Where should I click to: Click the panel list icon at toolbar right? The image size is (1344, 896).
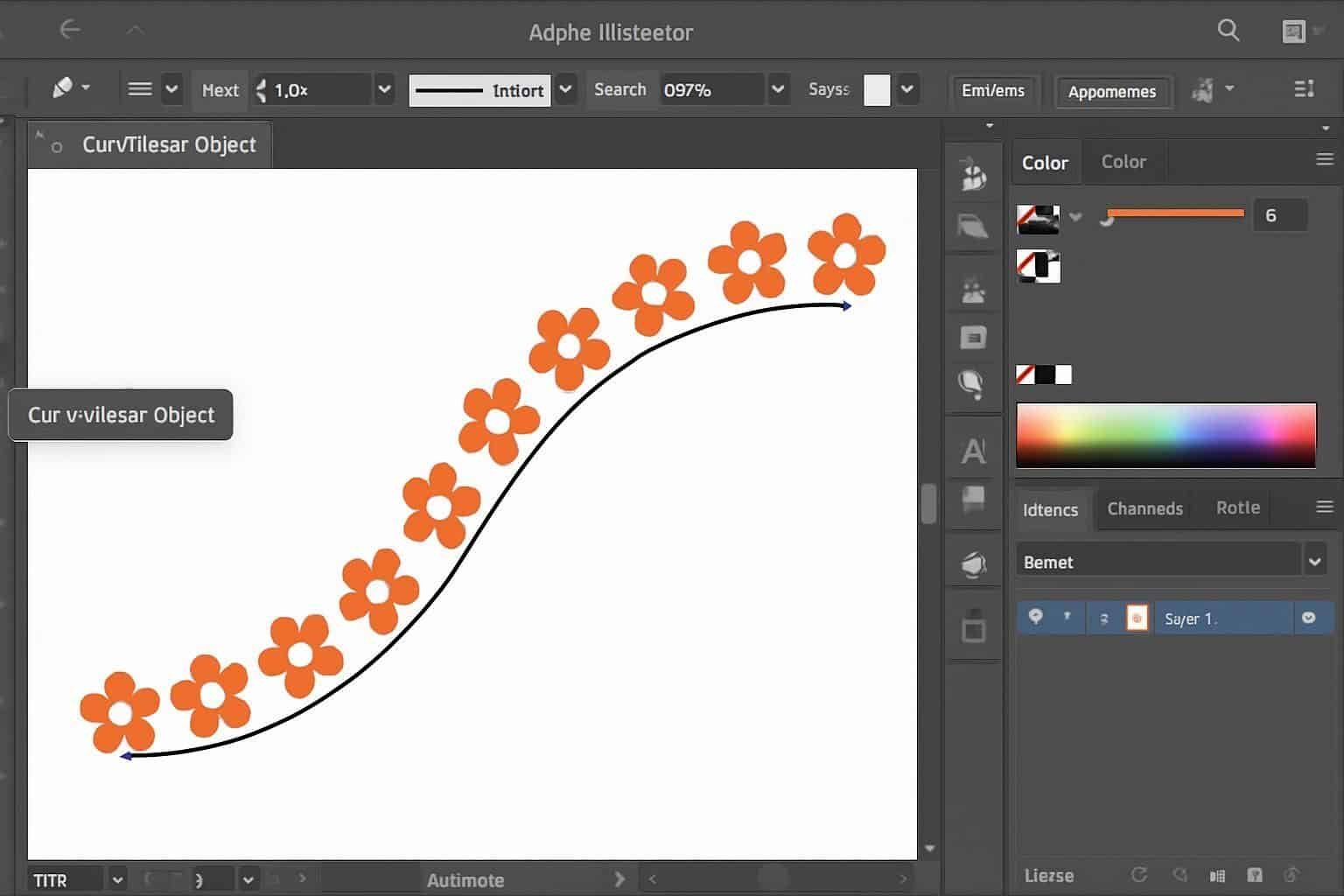[x=1304, y=89]
